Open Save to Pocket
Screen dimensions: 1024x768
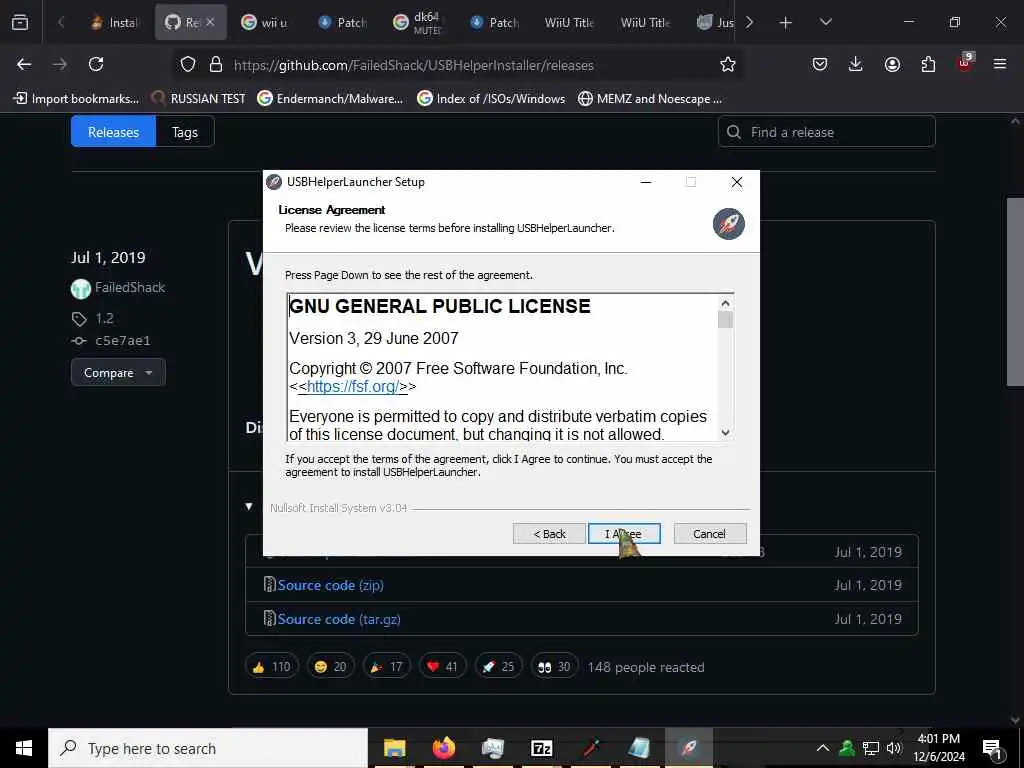(820, 64)
